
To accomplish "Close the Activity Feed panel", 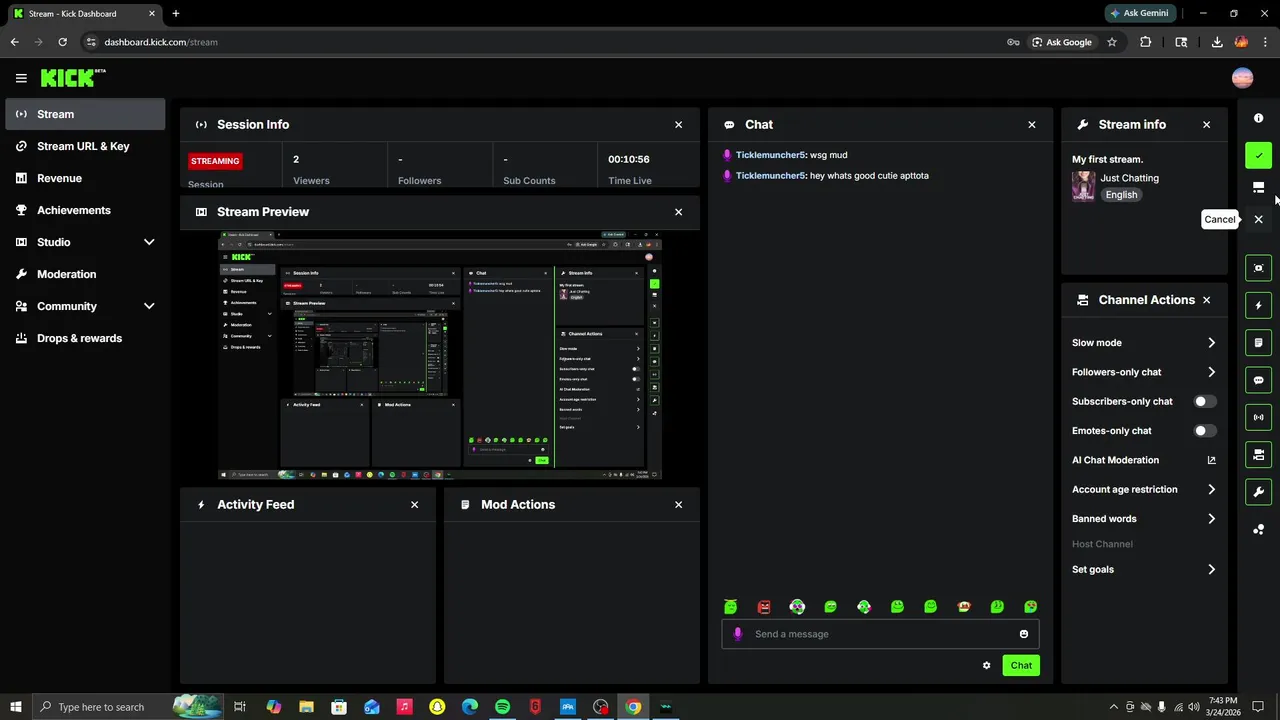I will coord(414,505).
